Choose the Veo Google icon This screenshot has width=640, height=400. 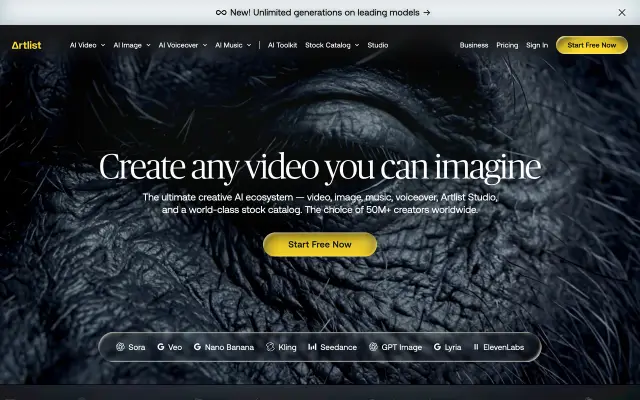(161, 347)
